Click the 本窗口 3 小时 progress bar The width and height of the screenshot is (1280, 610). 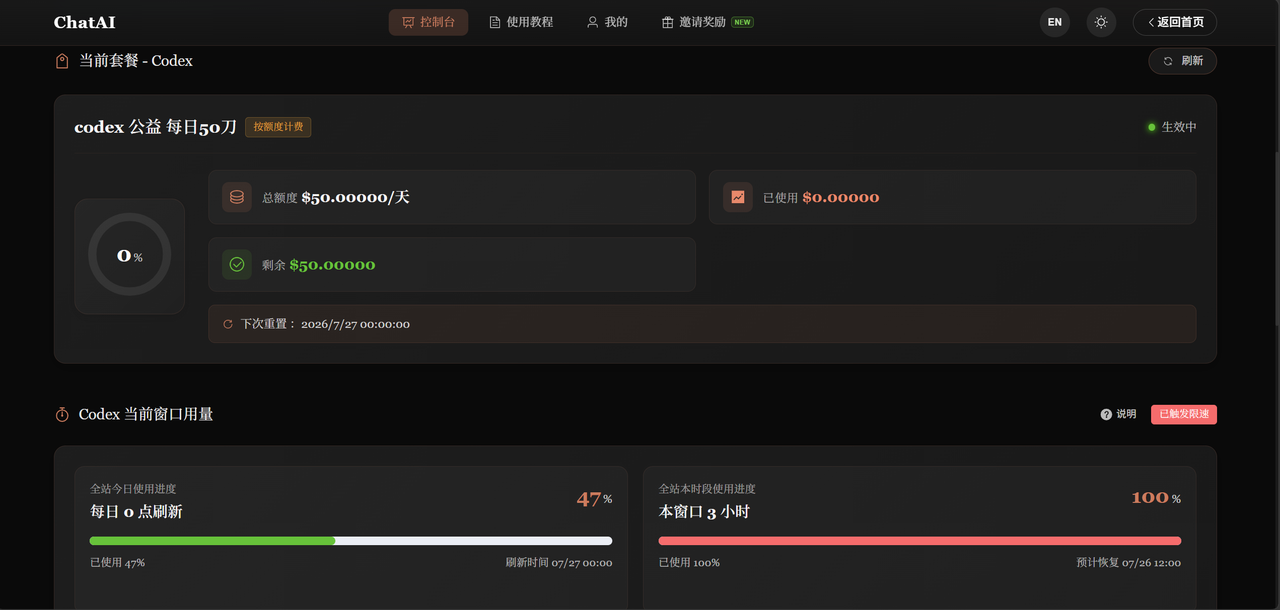point(920,541)
